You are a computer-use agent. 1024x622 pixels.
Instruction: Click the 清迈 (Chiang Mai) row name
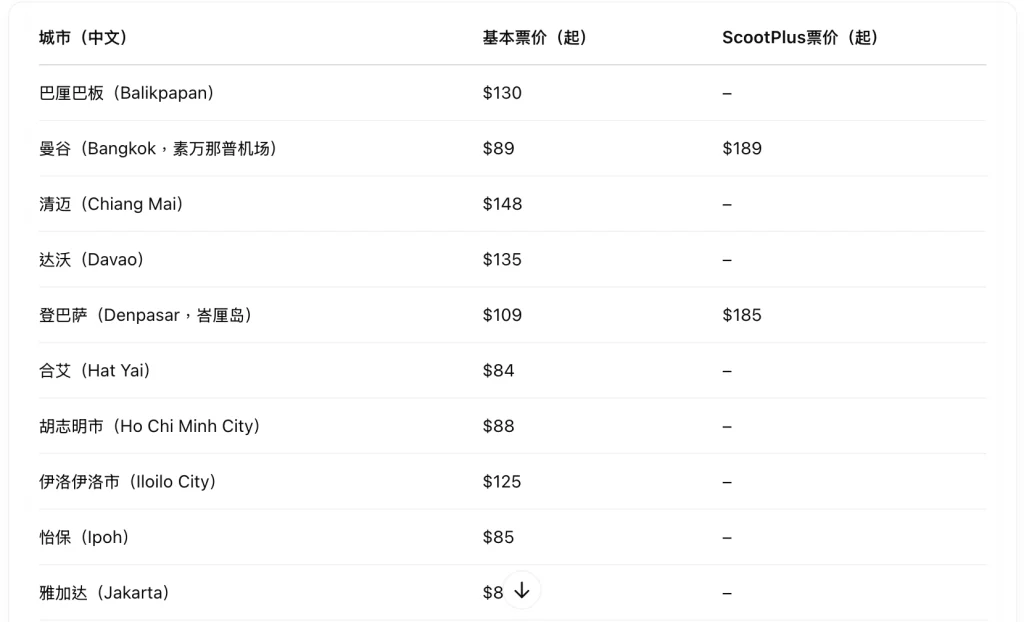[x=111, y=205]
